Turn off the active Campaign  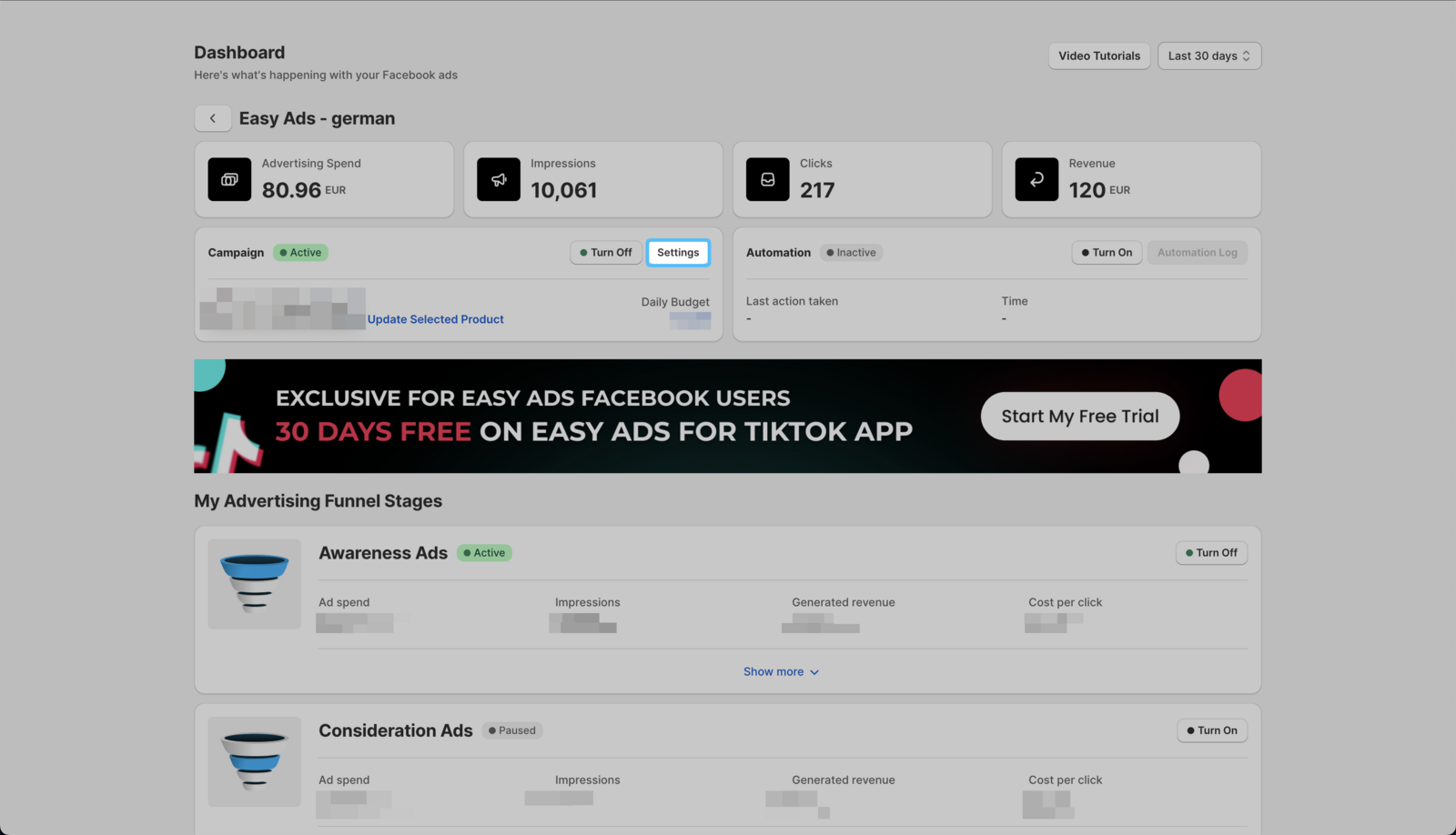[x=605, y=252]
